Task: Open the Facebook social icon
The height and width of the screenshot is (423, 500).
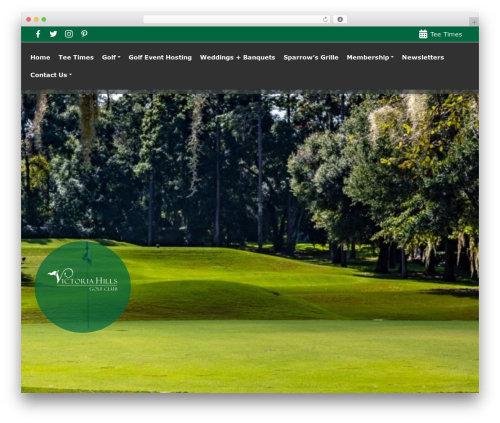Action: (38, 34)
